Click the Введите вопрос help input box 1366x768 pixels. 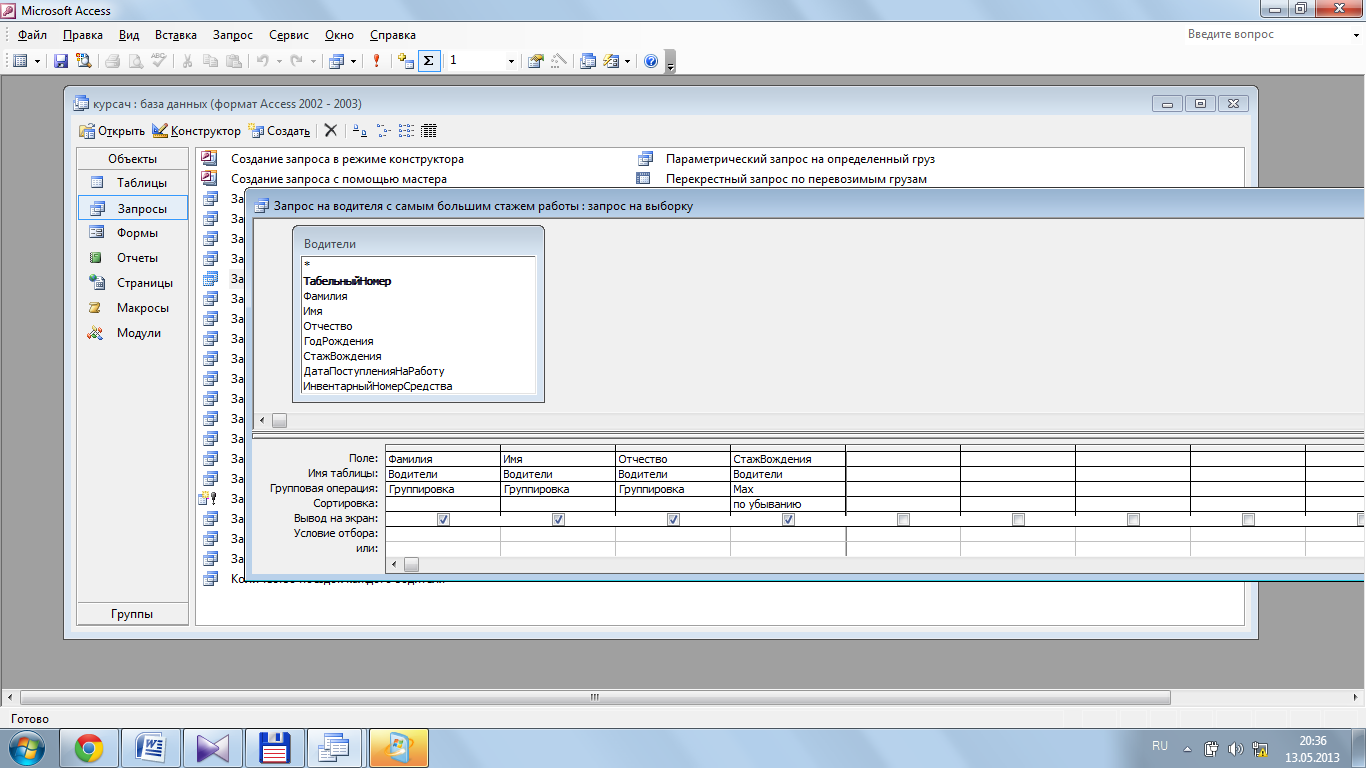pyautogui.click(x=1265, y=34)
